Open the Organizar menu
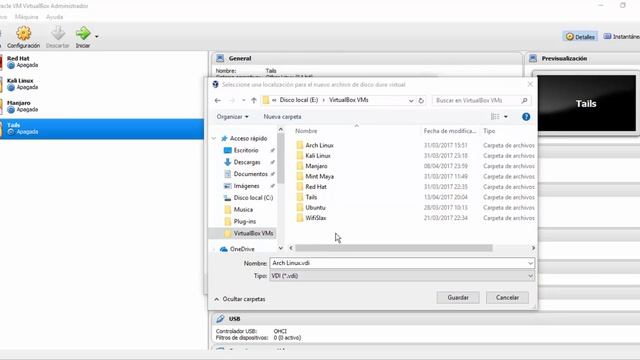The height and width of the screenshot is (360, 640). click(x=232, y=117)
